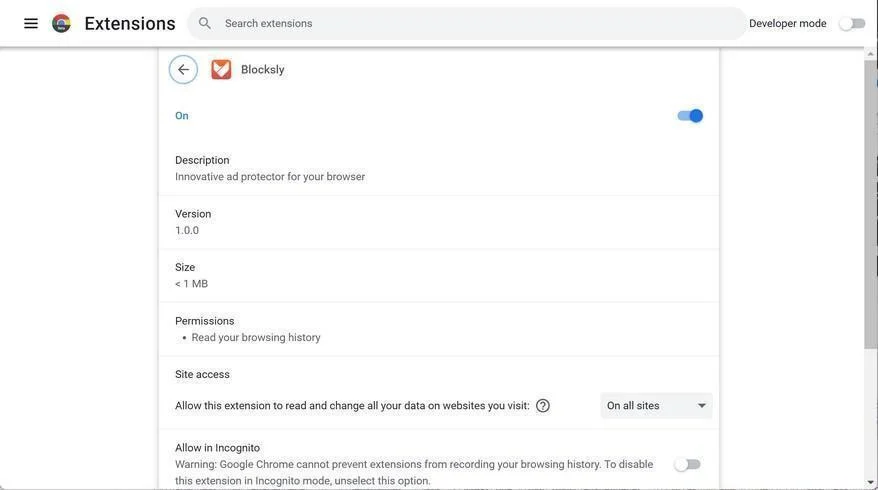
Task: Click version value 1.0.0
Action: click(x=186, y=230)
